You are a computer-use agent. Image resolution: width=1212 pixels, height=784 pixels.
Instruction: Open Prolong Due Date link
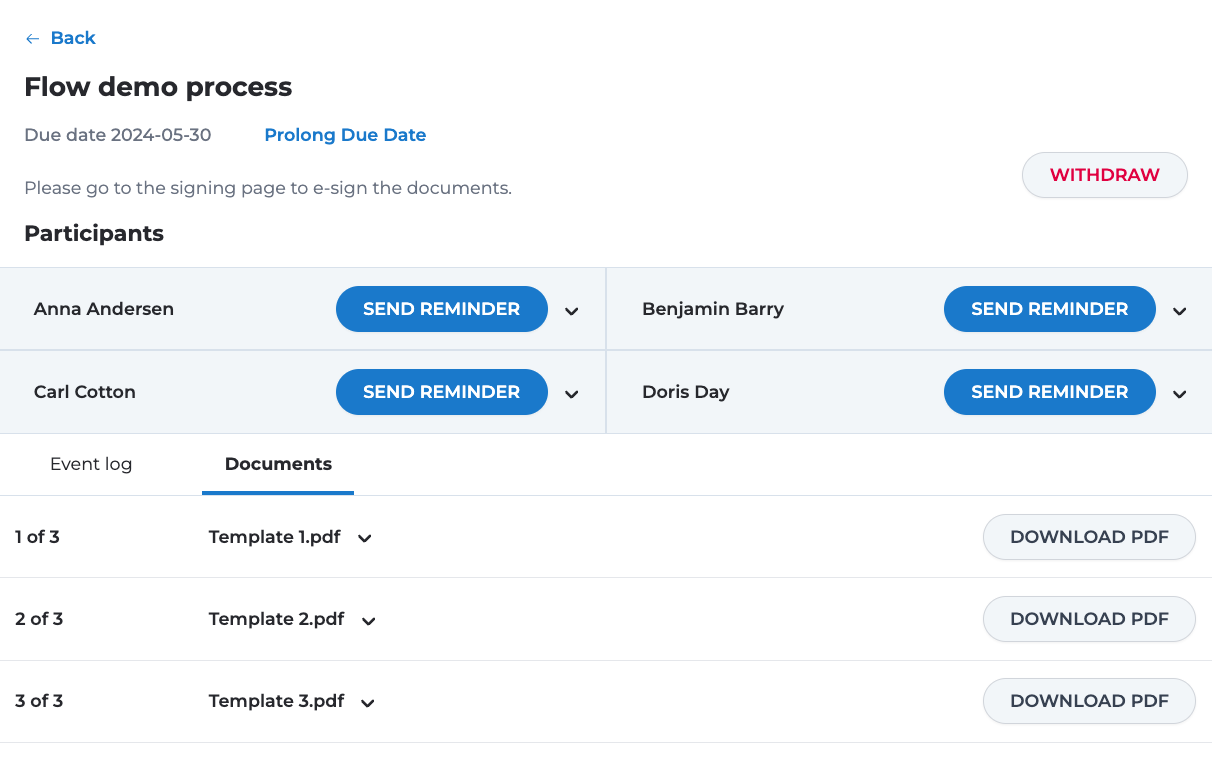click(345, 135)
